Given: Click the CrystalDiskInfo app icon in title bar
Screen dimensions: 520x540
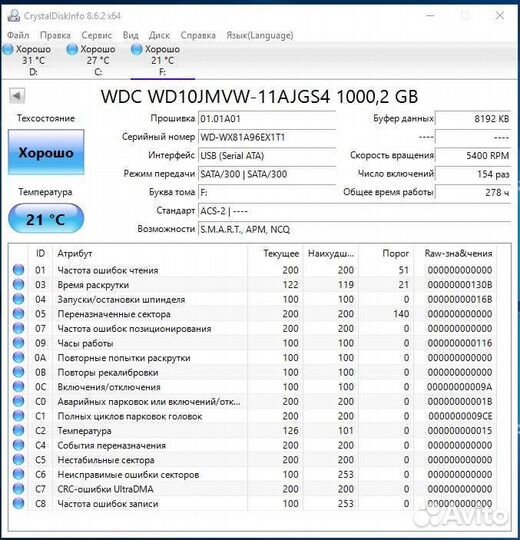Looking at the screenshot, I should click(14, 15).
